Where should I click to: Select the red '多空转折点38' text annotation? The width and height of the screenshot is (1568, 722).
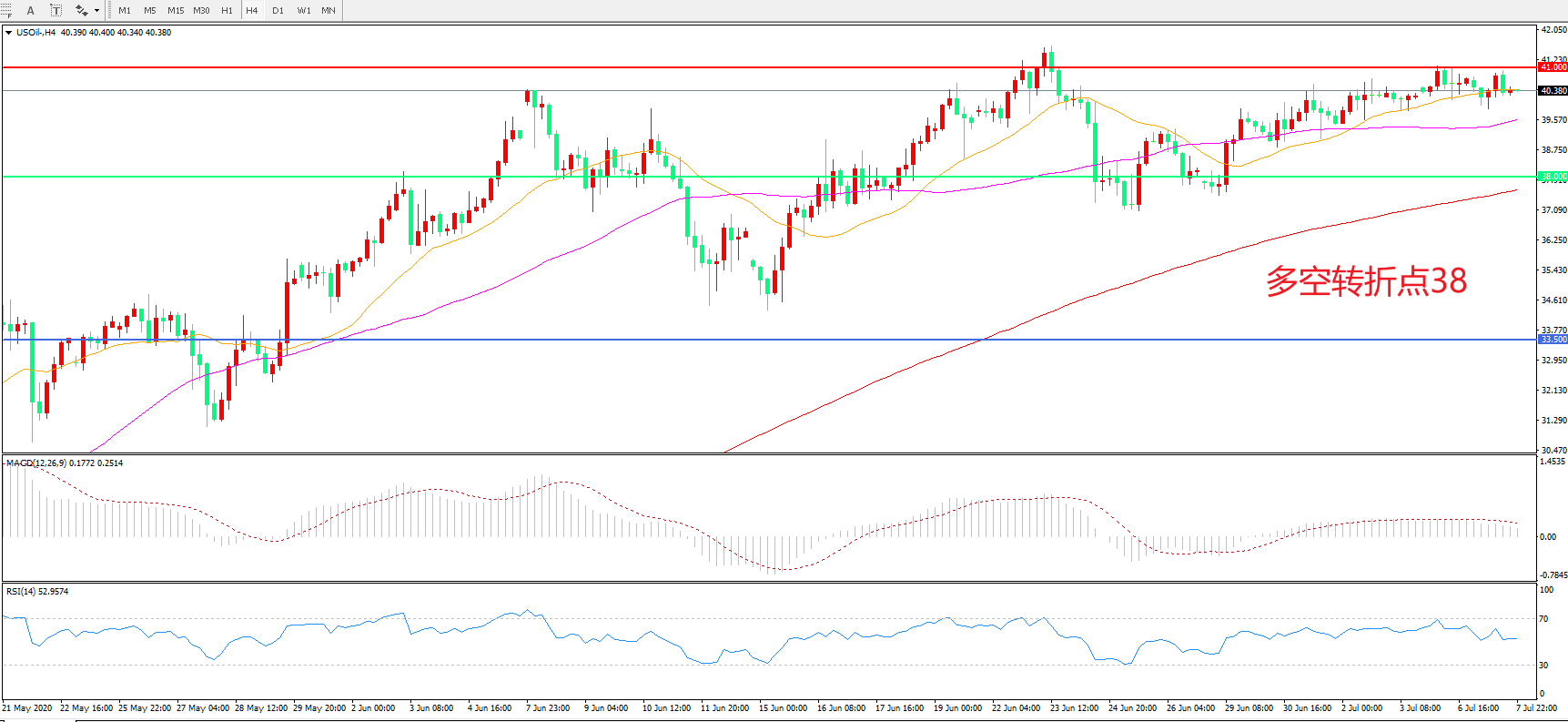pos(1366,281)
